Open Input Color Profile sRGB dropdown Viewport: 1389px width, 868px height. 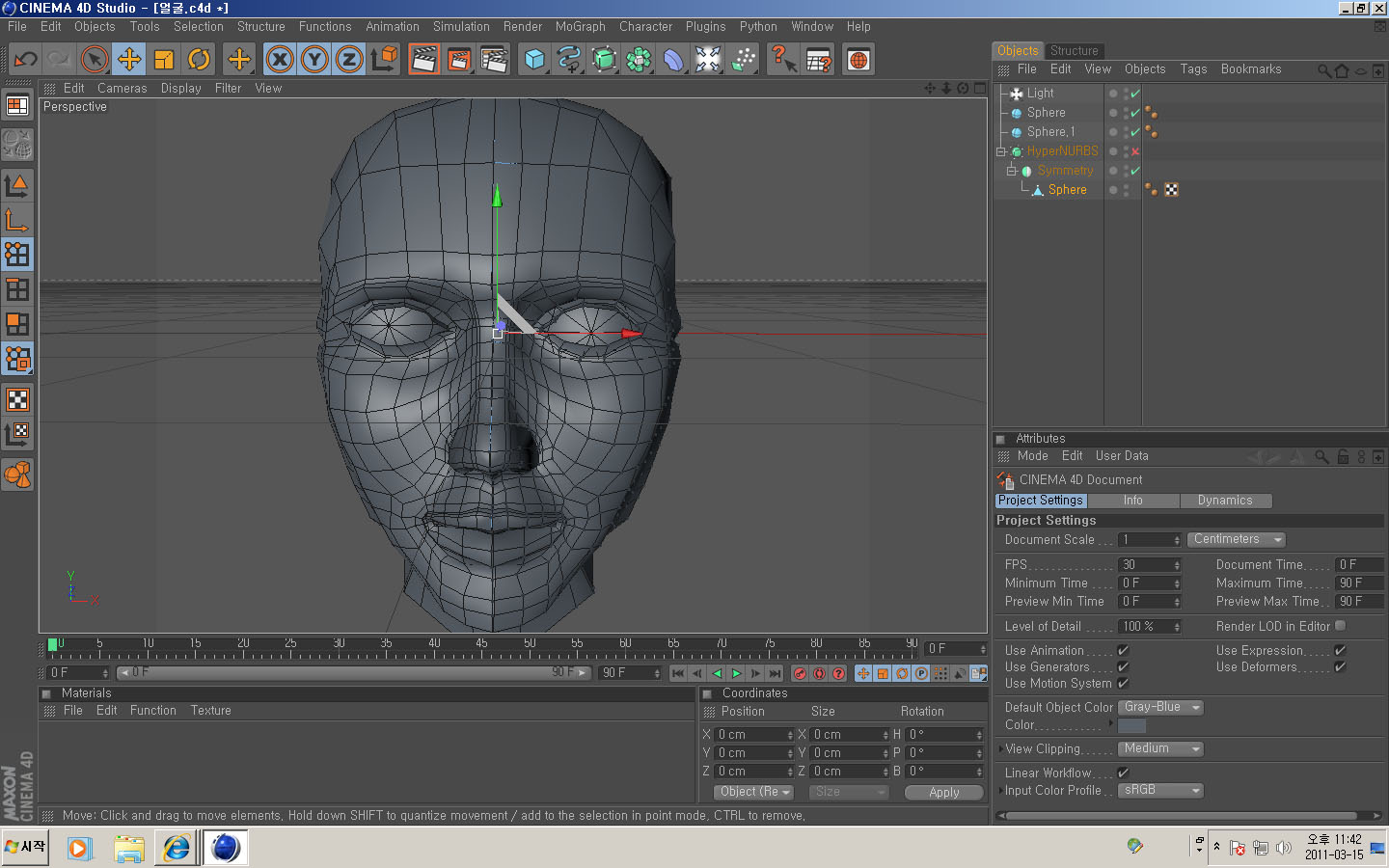tap(1160, 791)
